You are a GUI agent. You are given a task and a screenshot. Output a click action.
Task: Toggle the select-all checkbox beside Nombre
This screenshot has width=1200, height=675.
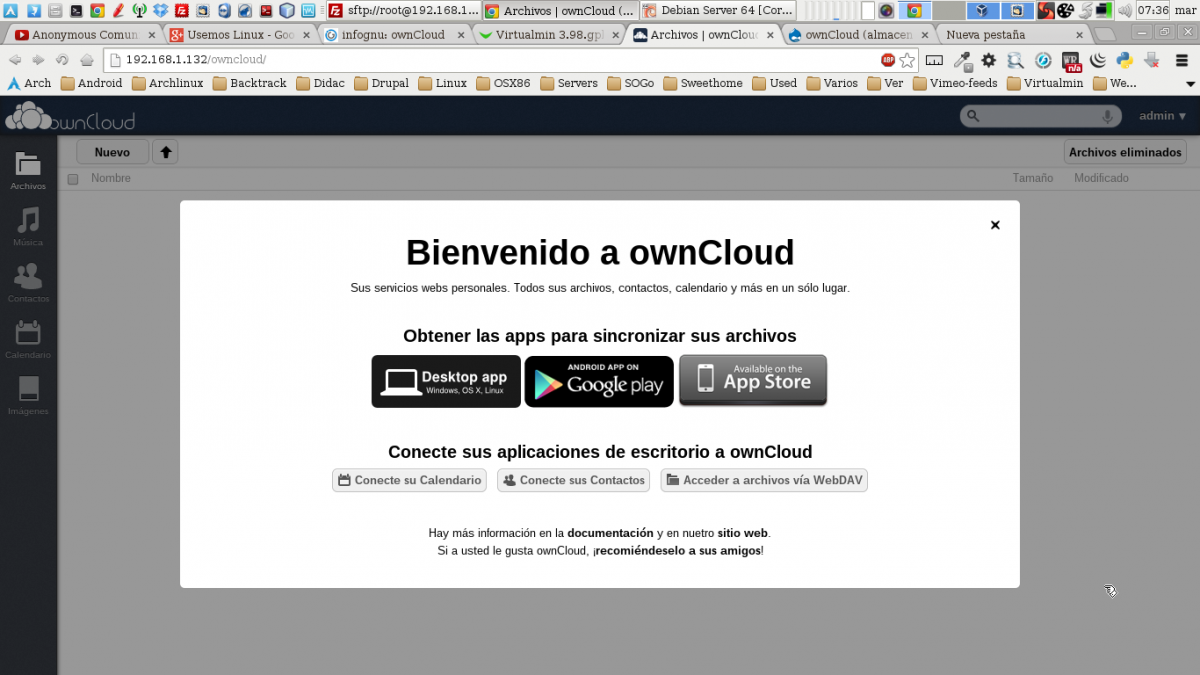(x=73, y=179)
